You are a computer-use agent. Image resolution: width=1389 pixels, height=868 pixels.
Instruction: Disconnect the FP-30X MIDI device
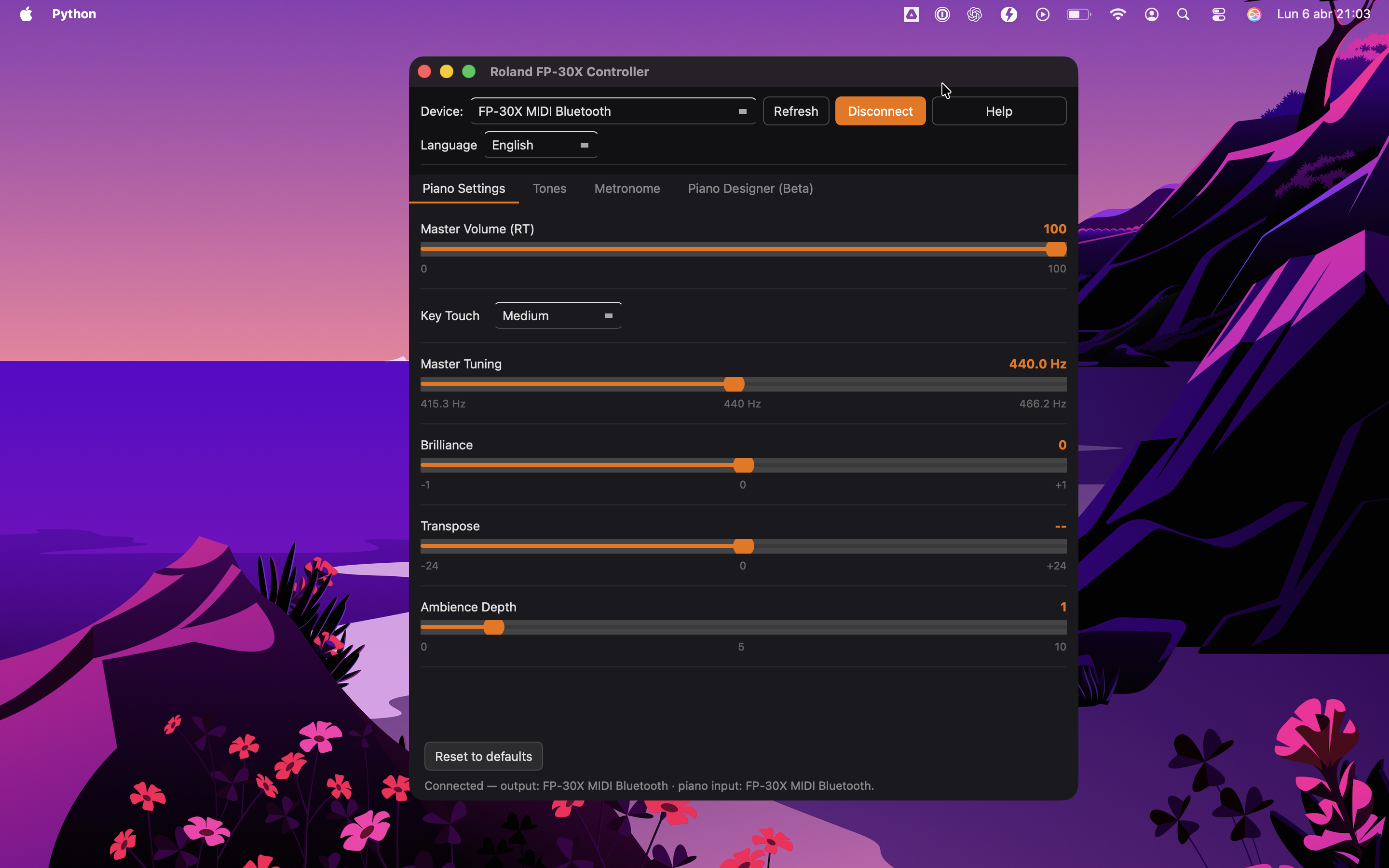coord(879,111)
